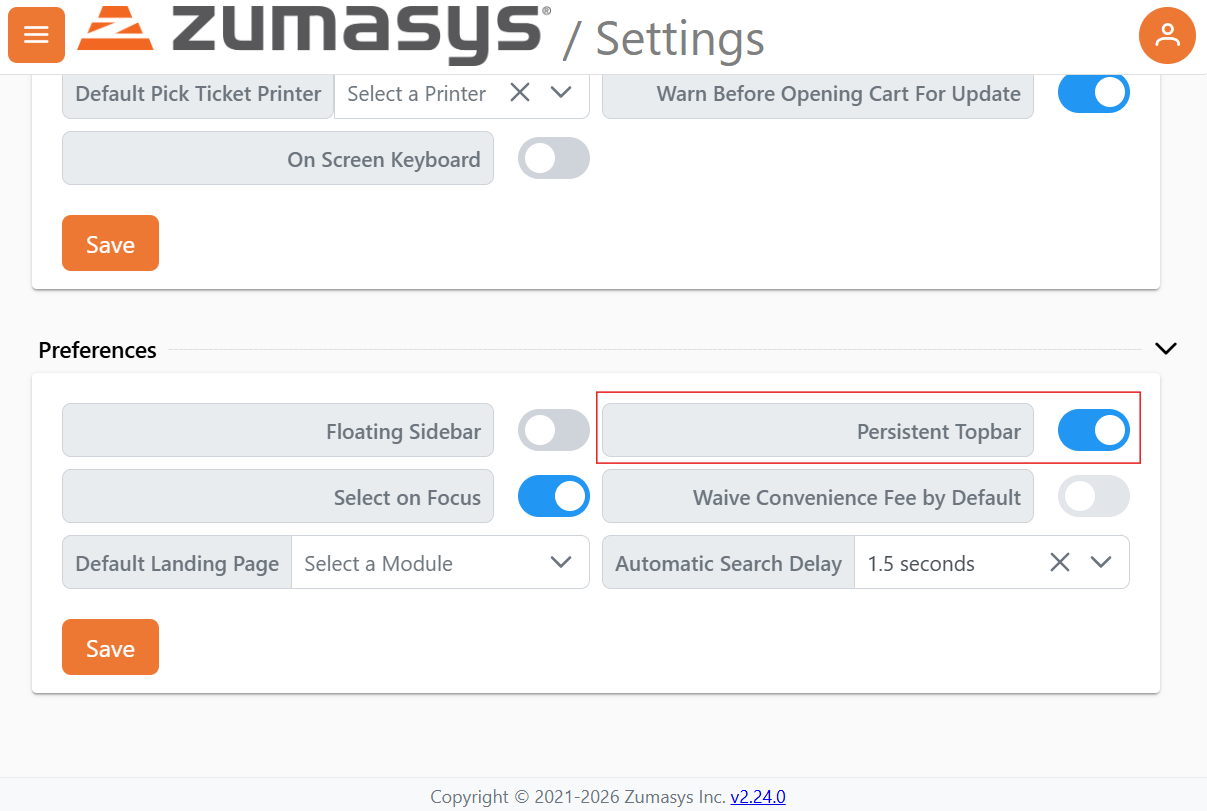Save the Preferences section settings
The width and height of the screenshot is (1207, 811).
[110, 647]
